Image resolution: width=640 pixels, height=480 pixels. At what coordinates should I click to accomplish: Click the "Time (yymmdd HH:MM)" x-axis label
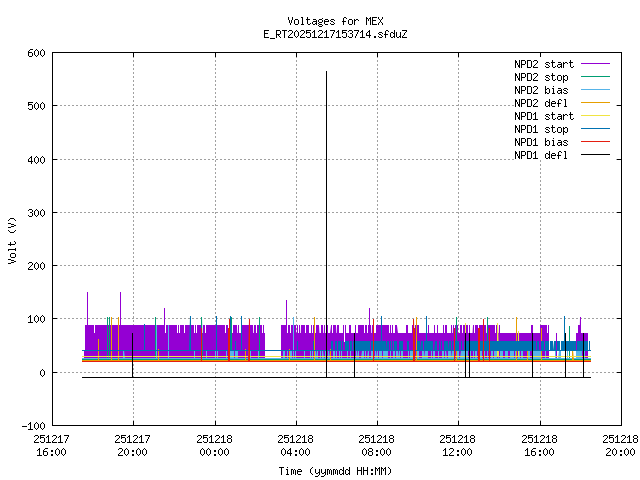(x=335, y=470)
